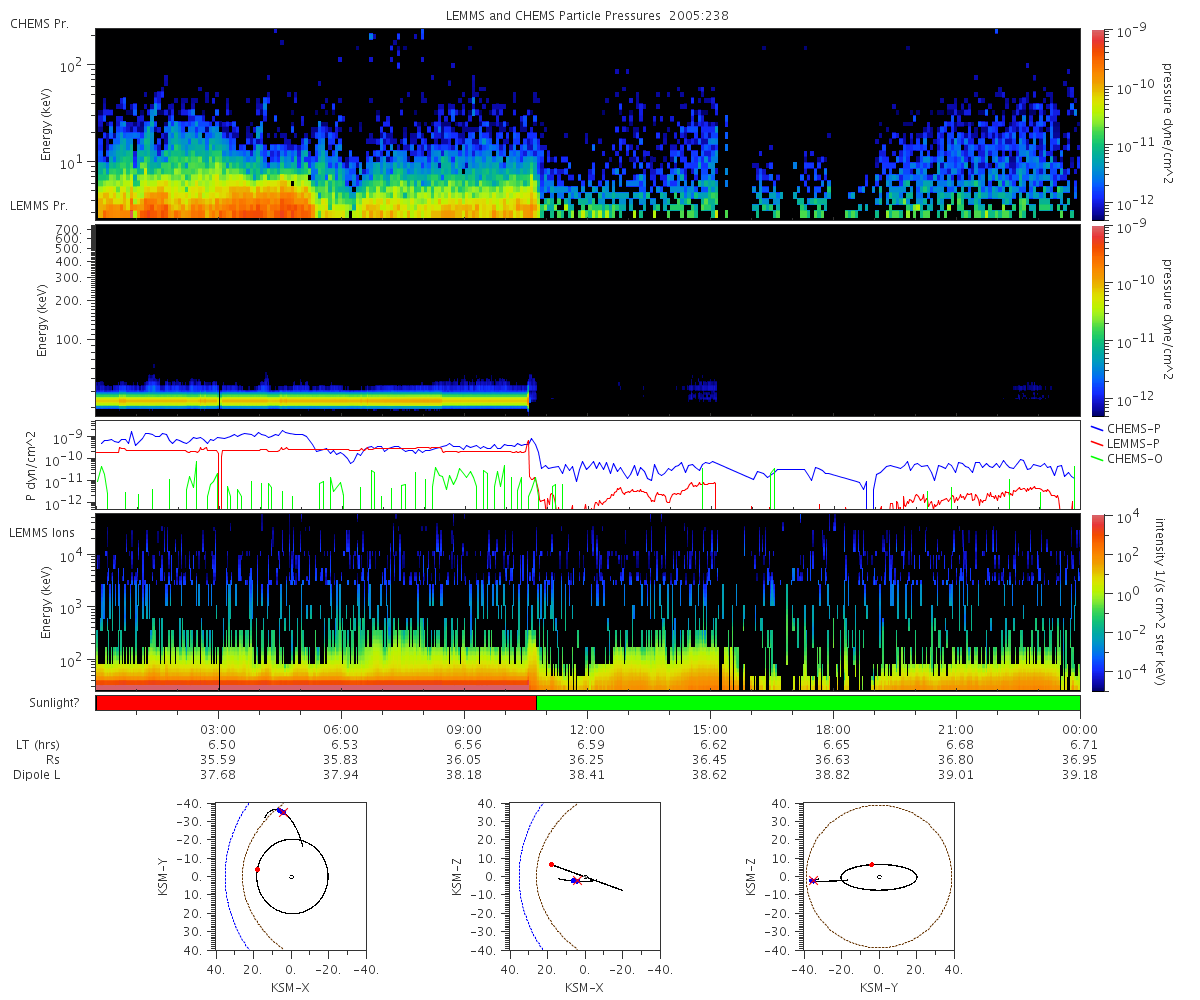The image size is (1200, 1000).
Task: Click the LEMMS pressure spectrogram panel
Action: tap(588, 319)
